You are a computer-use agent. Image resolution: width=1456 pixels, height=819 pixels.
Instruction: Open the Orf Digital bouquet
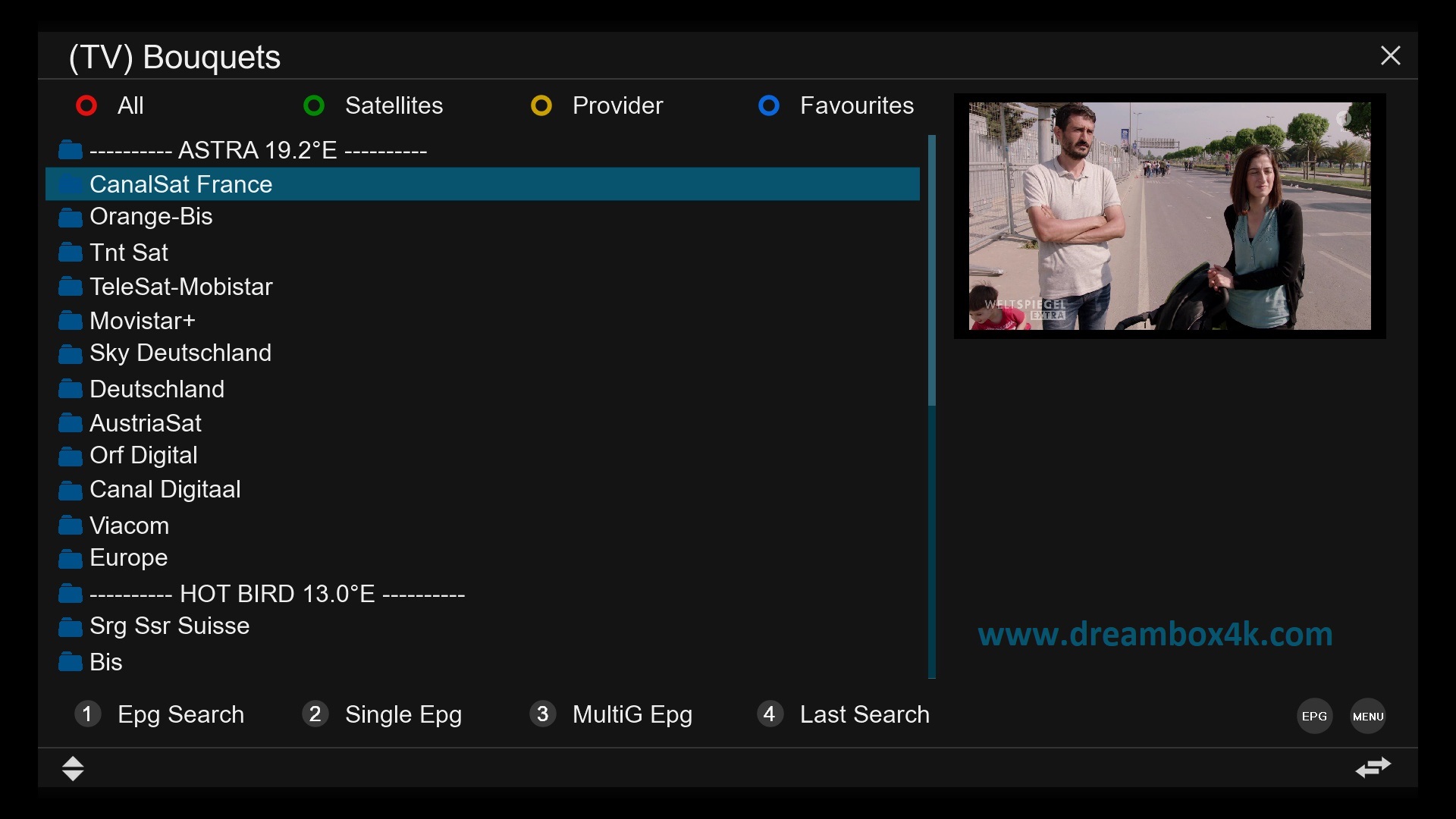(x=482, y=456)
